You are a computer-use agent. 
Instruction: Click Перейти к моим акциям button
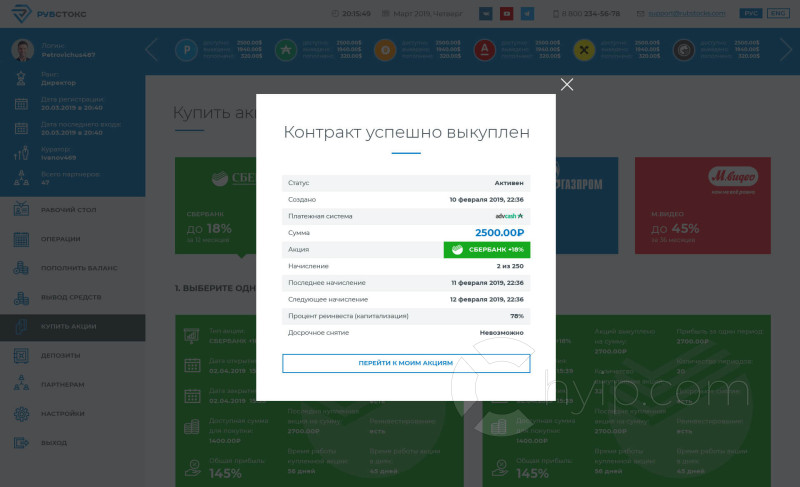[x=406, y=363]
